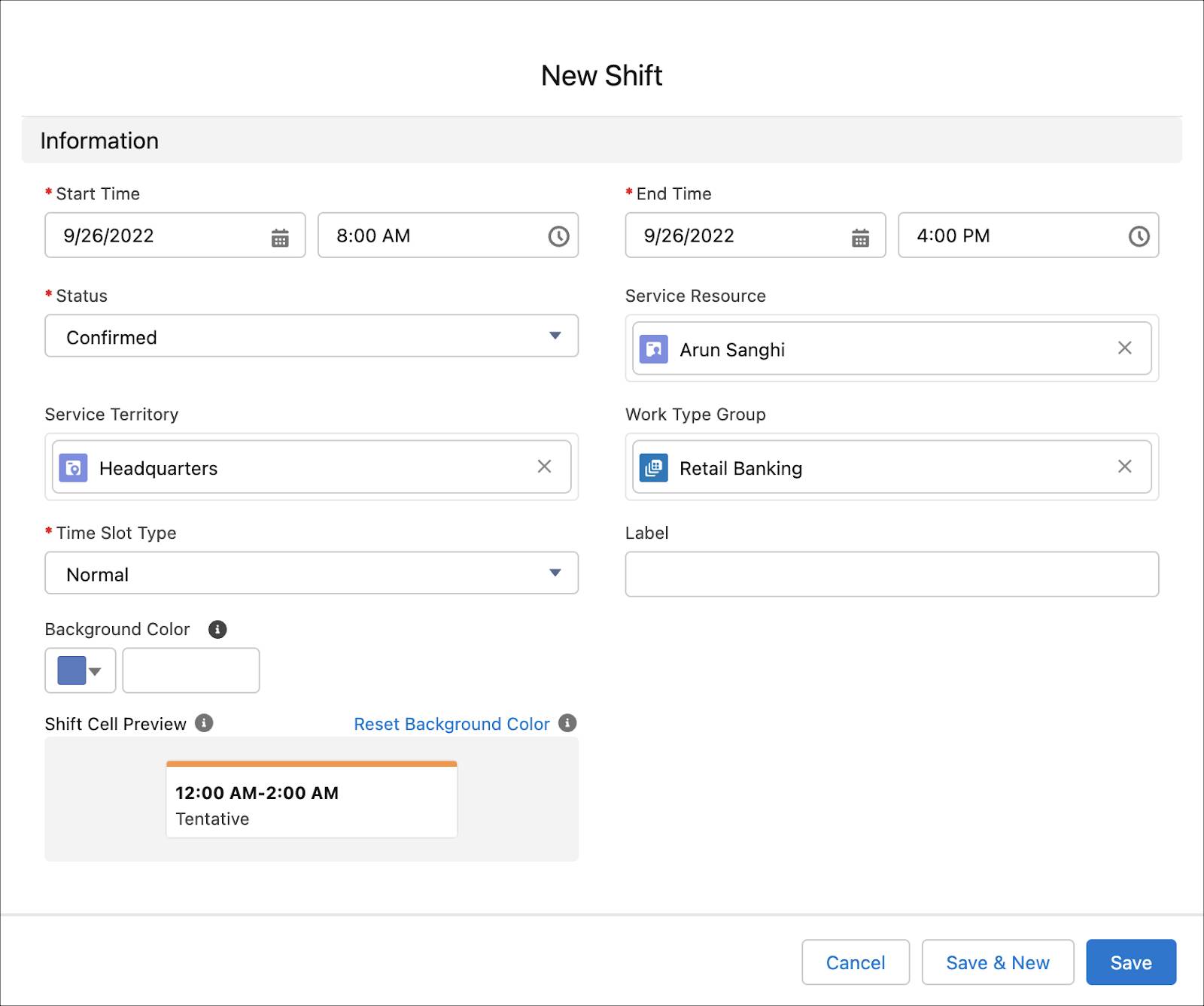Click the Headquarters service territory icon

click(74, 467)
